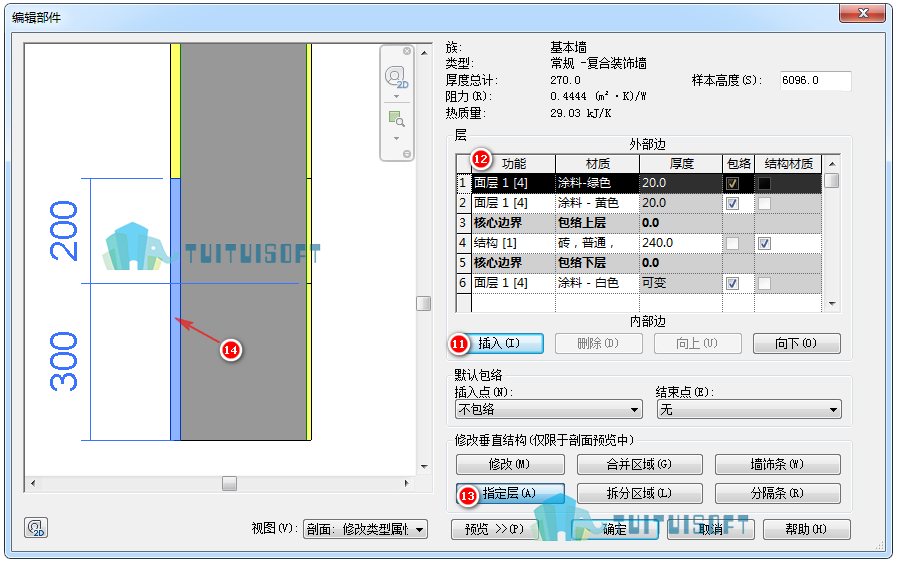Click the 2D steering wheel navigation icon
This screenshot has width=898, height=563.
[x=396, y=77]
